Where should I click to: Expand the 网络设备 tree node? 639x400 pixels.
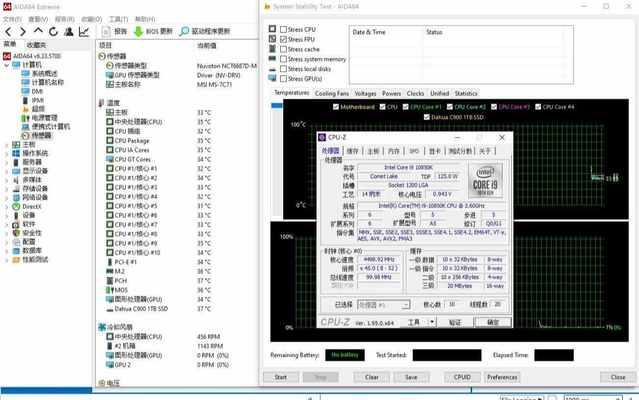point(7,198)
